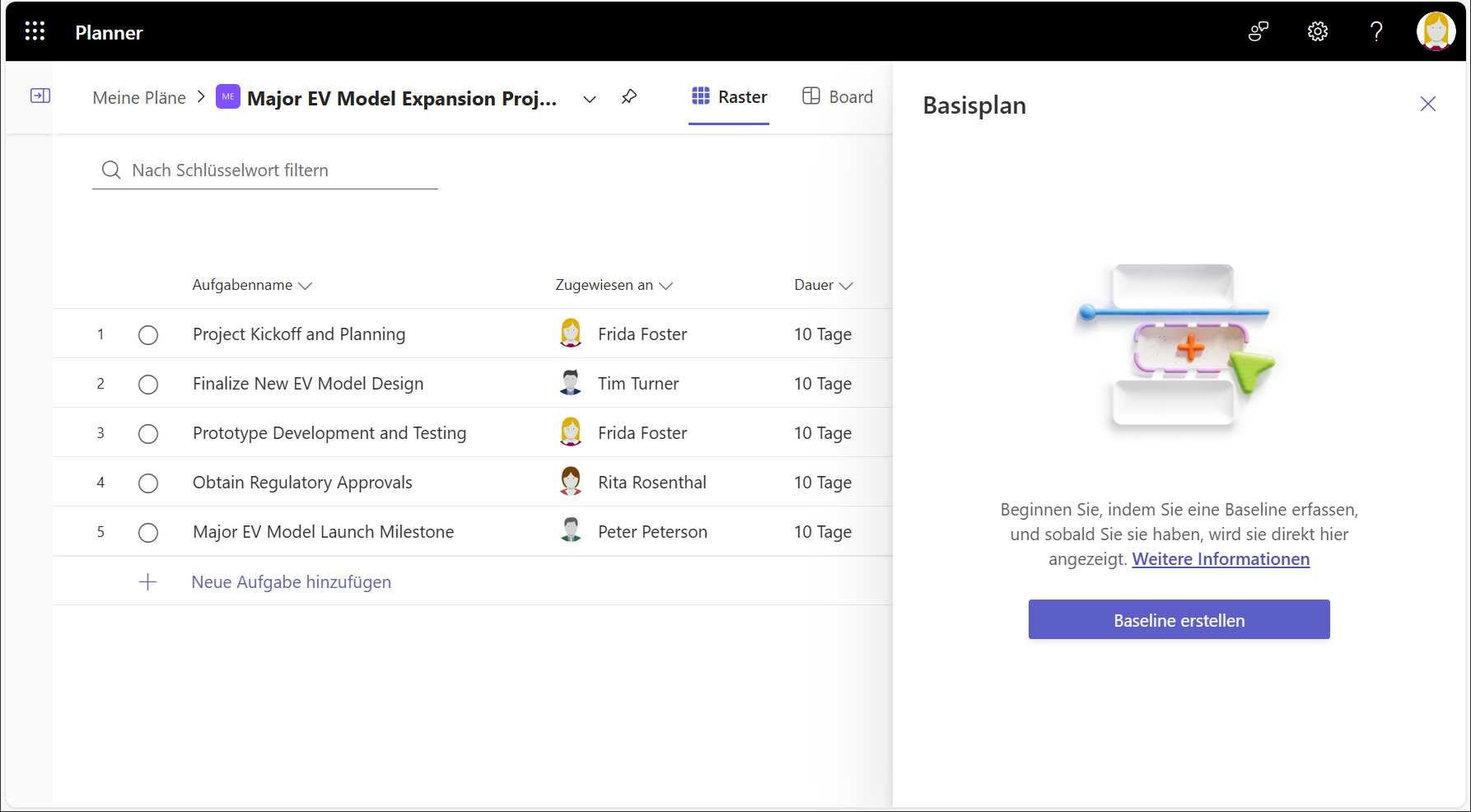Screen dimensions: 1471x812
Task: Close the Basisplan panel
Action: 1428,104
